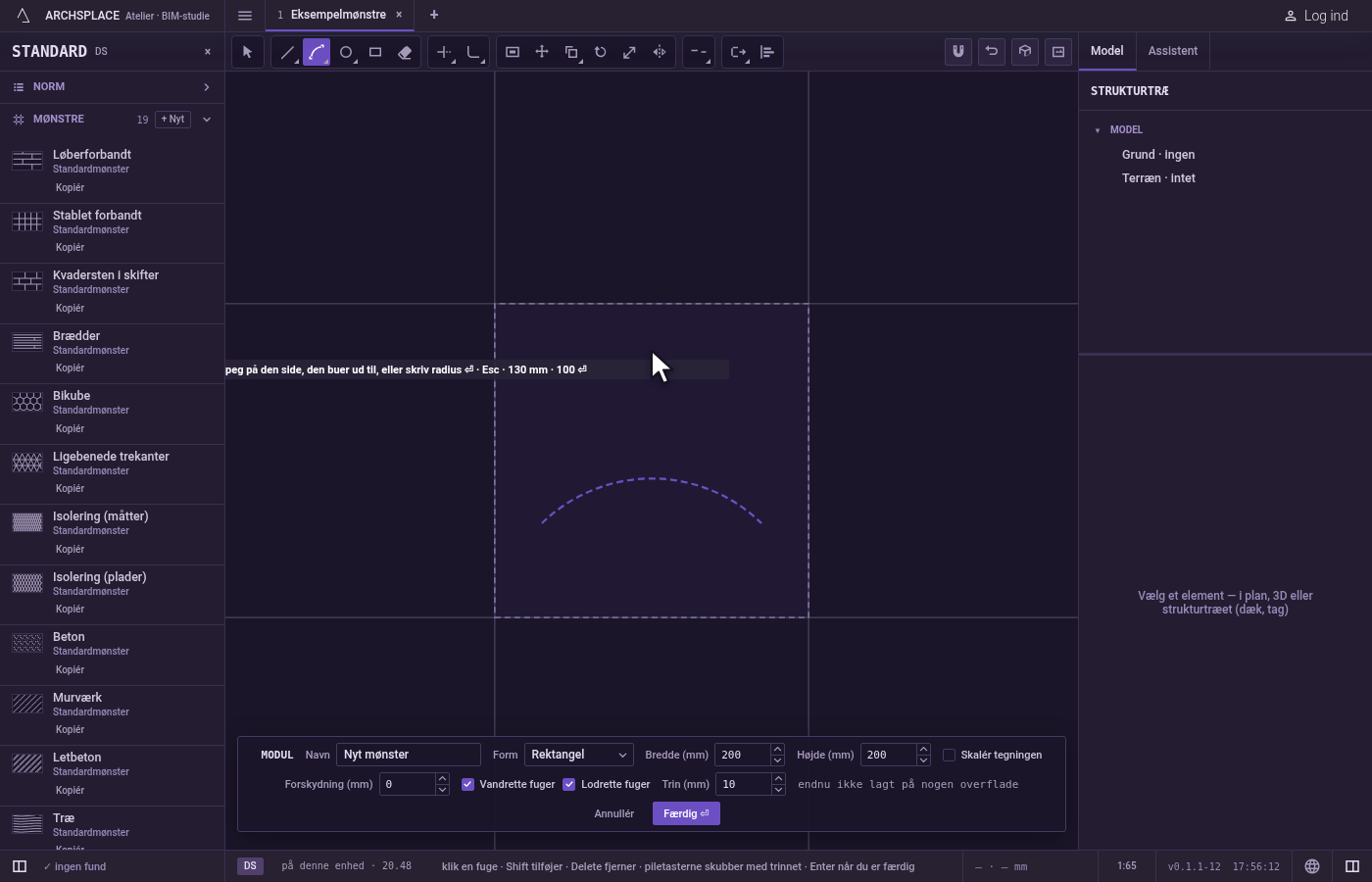Click Annullér to cancel the module
Image resolution: width=1372 pixels, height=882 pixels.
(x=614, y=813)
